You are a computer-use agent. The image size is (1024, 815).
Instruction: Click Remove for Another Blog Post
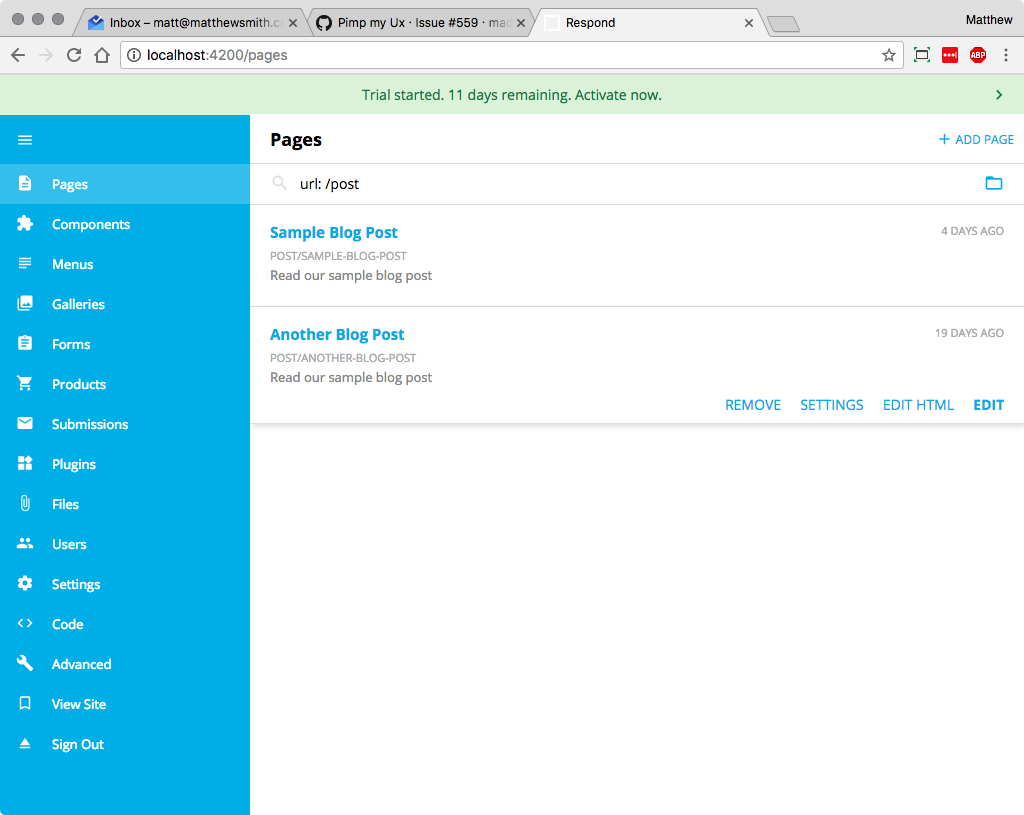click(753, 405)
